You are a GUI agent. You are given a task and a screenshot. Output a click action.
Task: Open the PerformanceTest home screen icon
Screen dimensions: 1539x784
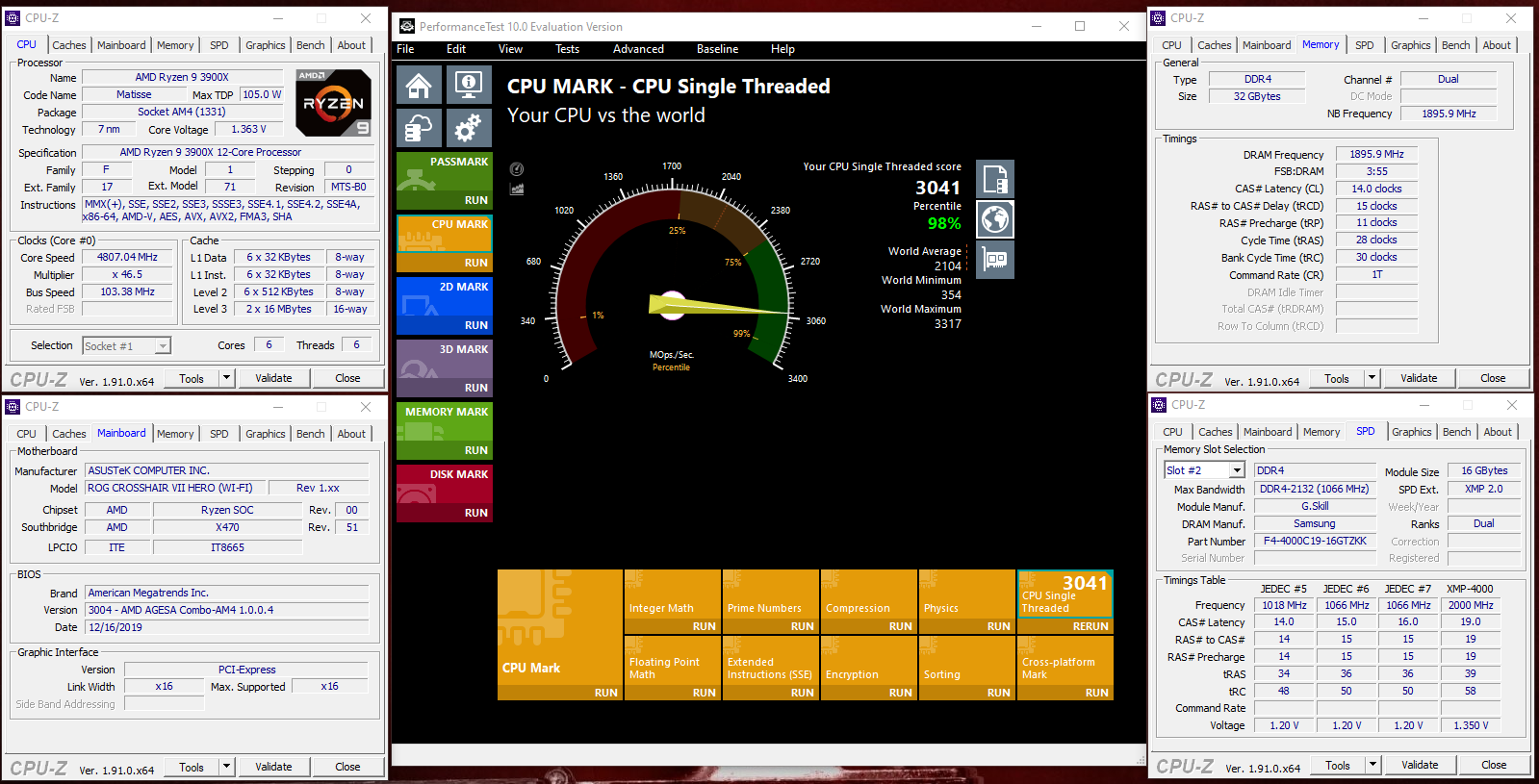(419, 86)
